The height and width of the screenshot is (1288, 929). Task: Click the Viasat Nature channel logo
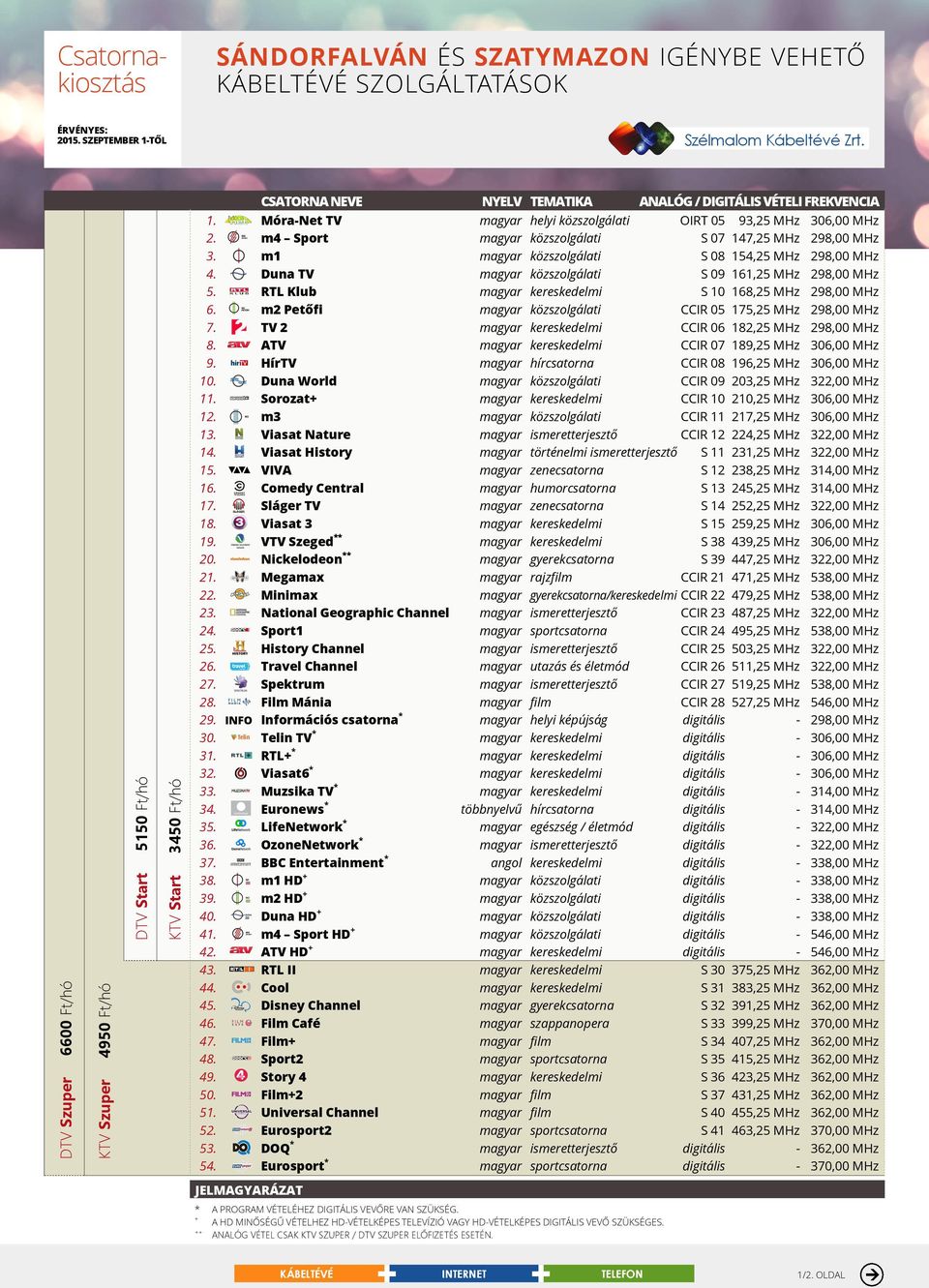238,434
